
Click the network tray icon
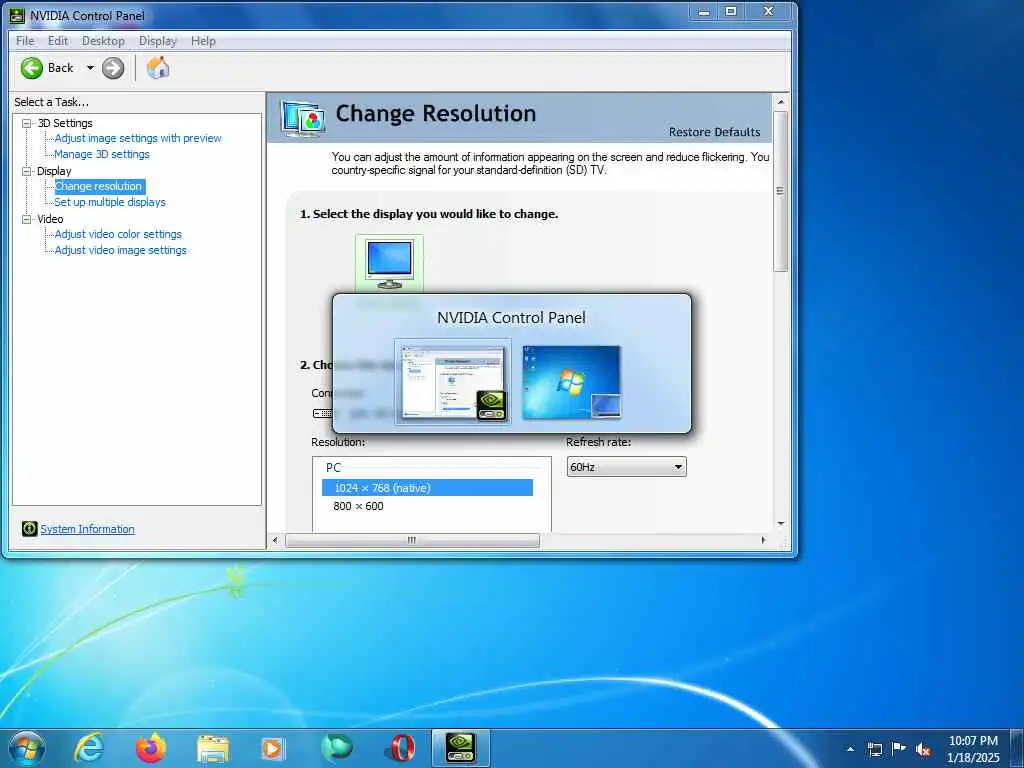pyautogui.click(x=874, y=749)
